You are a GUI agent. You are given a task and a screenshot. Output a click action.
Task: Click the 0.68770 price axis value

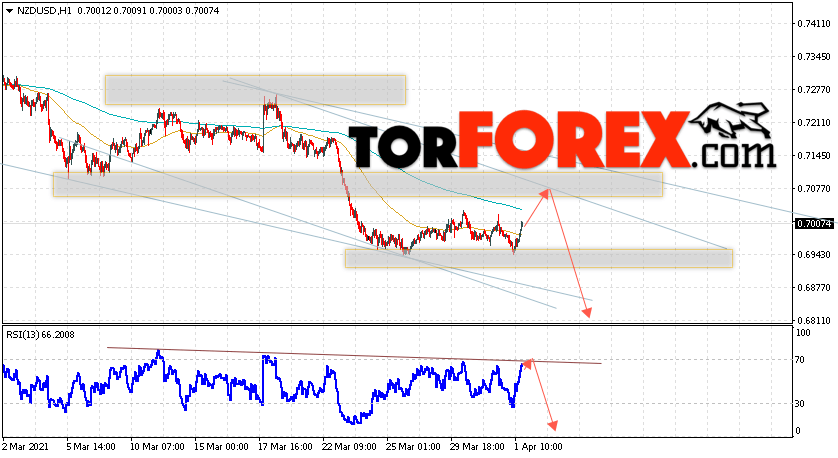pyautogui.click(x=814, y=288)
